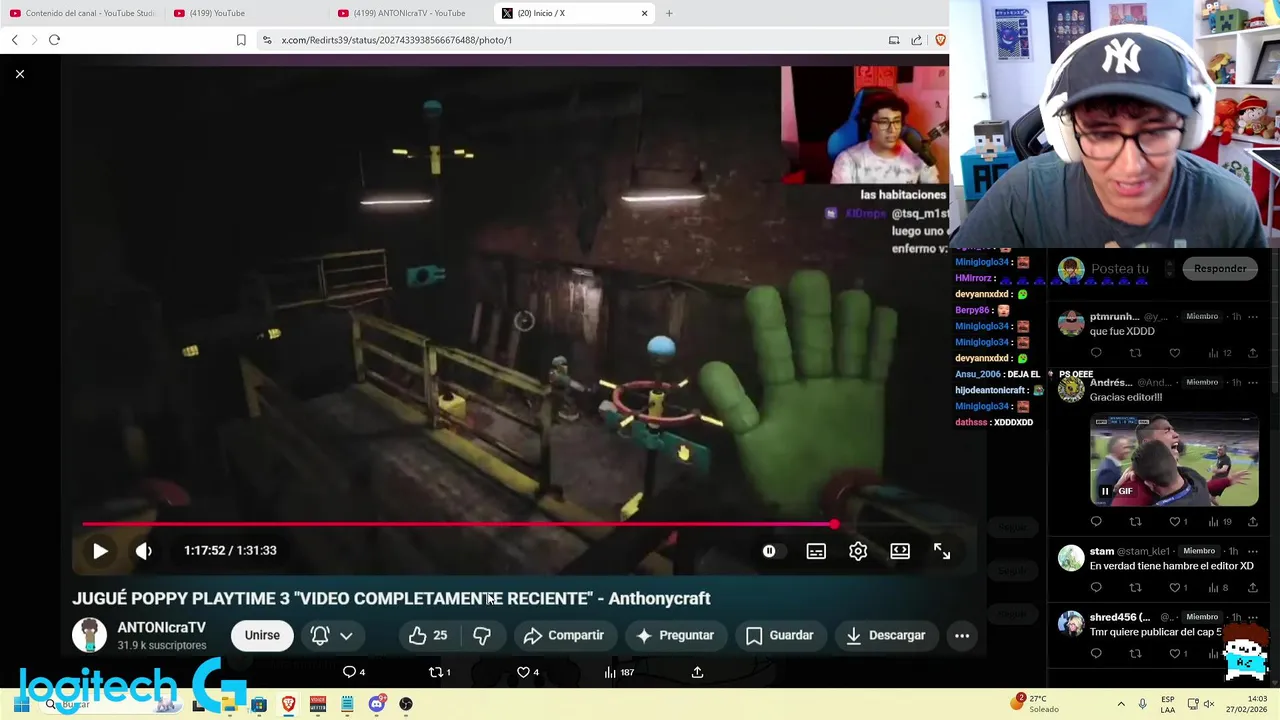Like ptmrunh's 'que fue XDDD' reply
1280x720 pixels.
tap(1174, 353)
